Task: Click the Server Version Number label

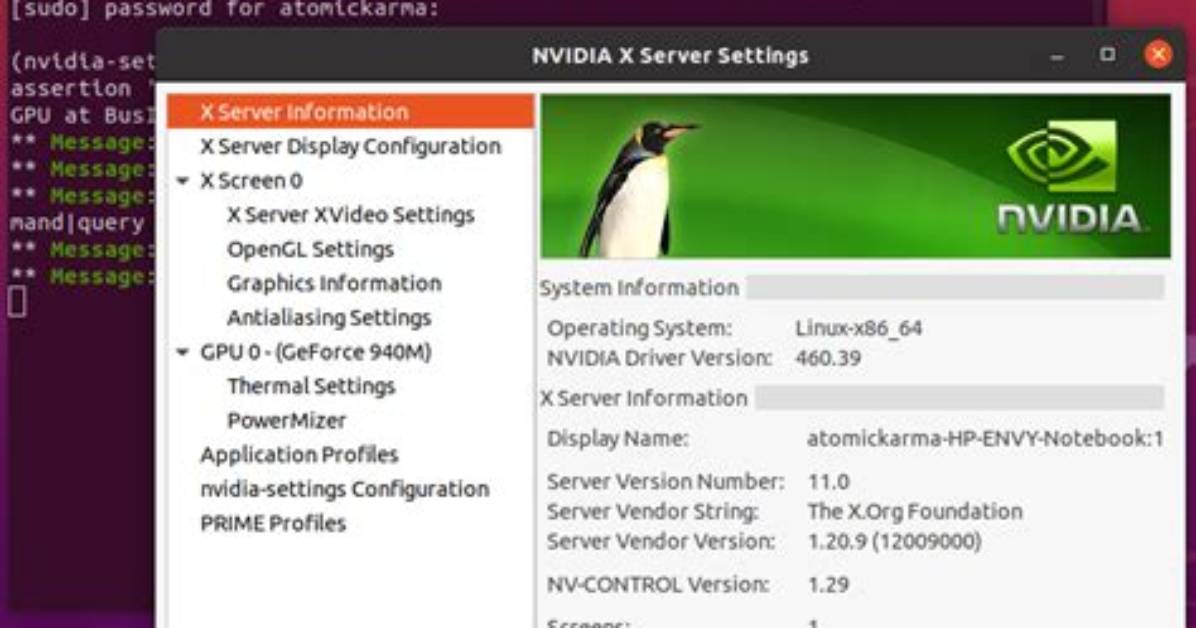Action: point(665,481)
